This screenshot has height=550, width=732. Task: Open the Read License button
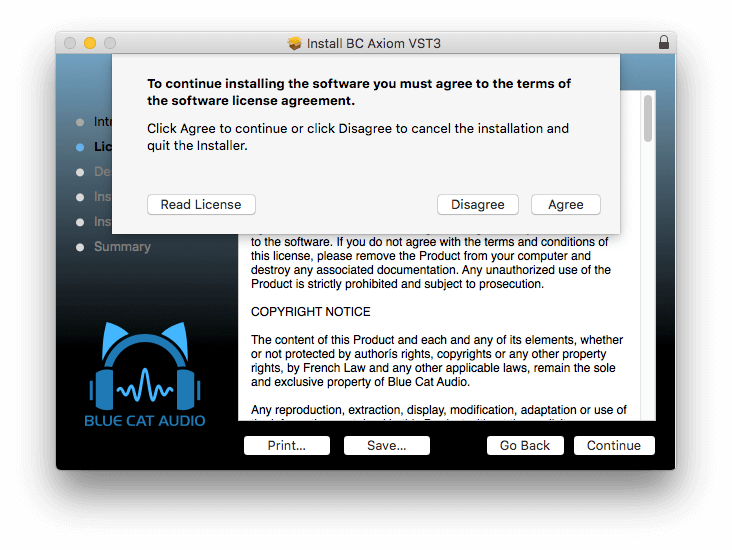tap(201, 204)
